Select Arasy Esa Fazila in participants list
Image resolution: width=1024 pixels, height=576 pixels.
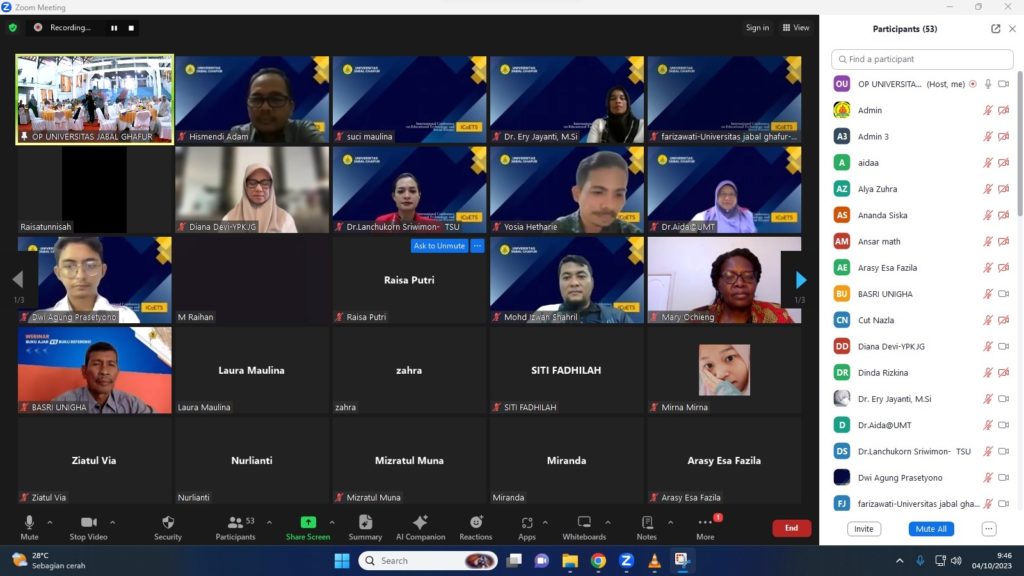click(921, 268)
